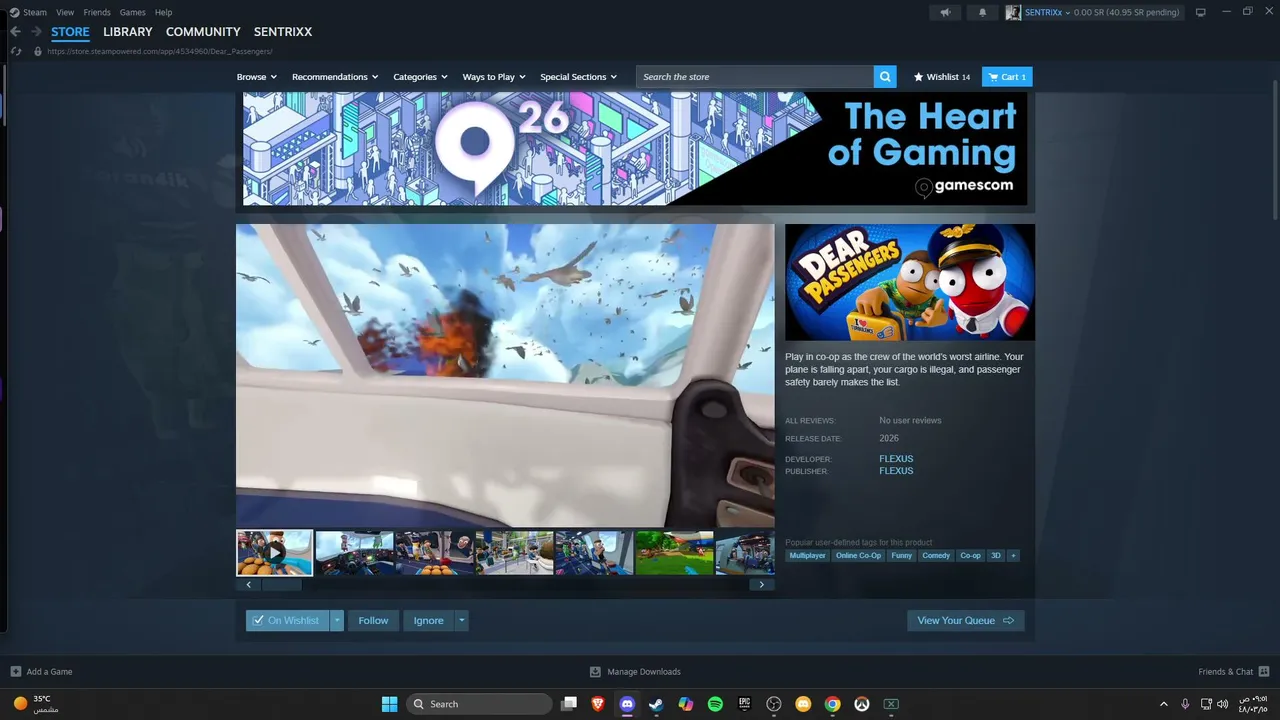The height and width of the screenshot is (720, 1280).
Task: Reload the store page
Action: pos(16,51)
